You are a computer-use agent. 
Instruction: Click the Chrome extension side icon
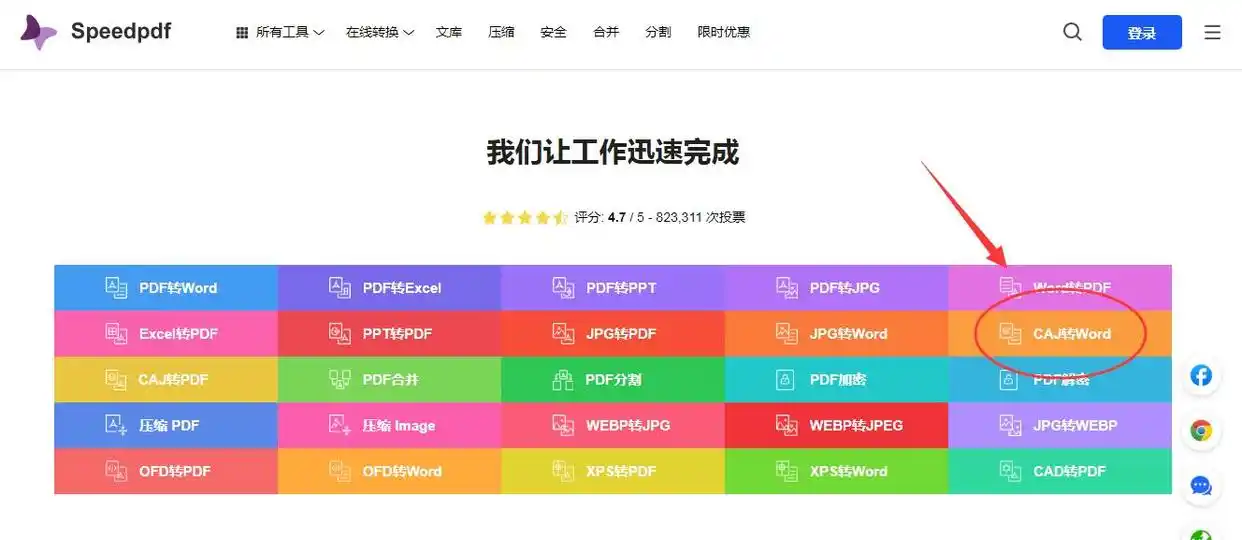point(1201,431)
